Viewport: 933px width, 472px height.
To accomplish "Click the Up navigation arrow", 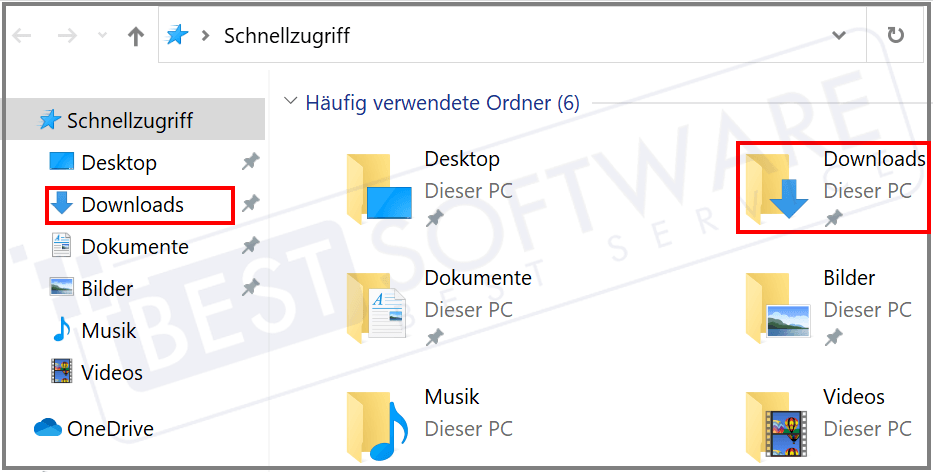I will (136, 37).
